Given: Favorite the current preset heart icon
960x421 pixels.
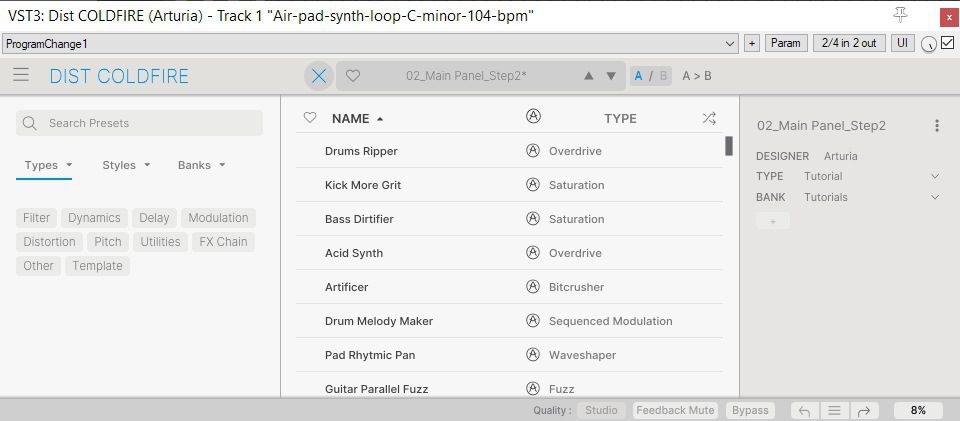Looking at the screenshot, I should click(x=353, y=76).
